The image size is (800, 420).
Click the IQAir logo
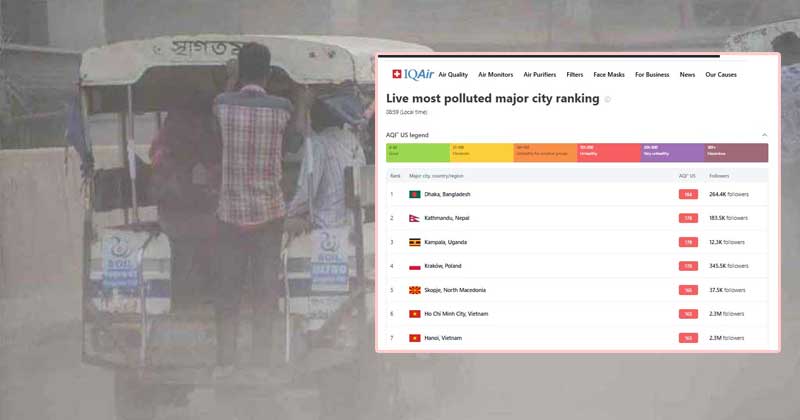tap(413, 75)
